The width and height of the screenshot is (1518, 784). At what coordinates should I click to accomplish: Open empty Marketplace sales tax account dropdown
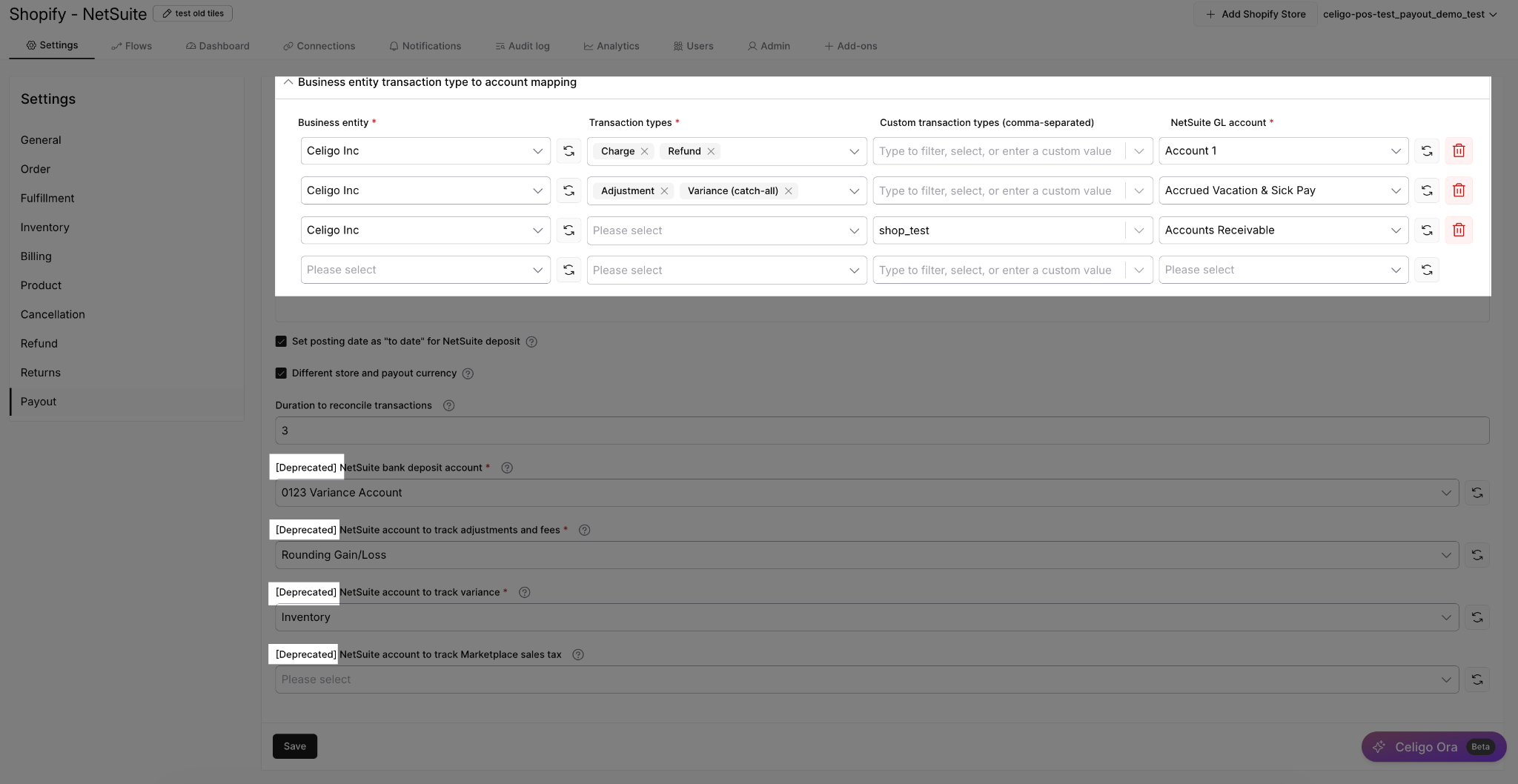click(866, 680)
